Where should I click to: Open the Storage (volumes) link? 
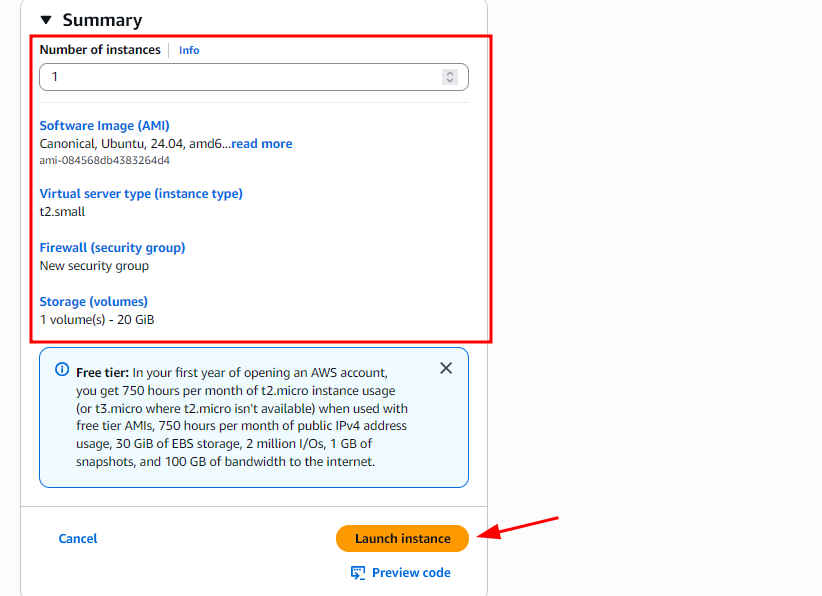coord(93,302)
